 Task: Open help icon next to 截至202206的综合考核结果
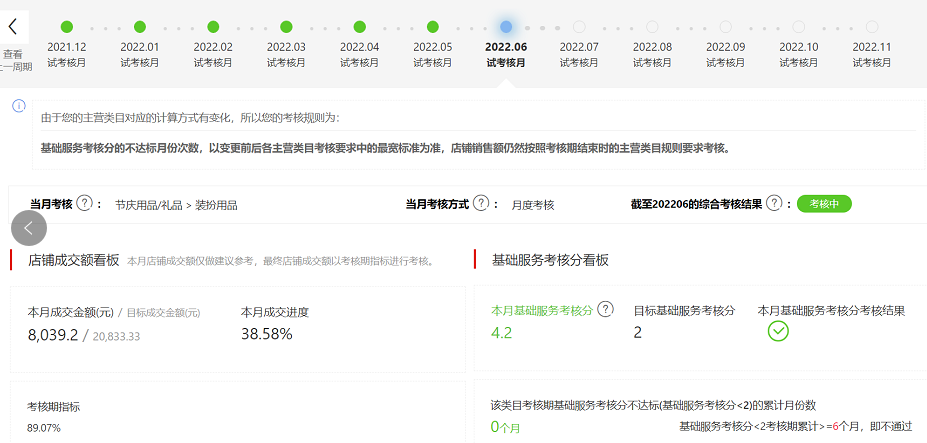click(774, 204)
